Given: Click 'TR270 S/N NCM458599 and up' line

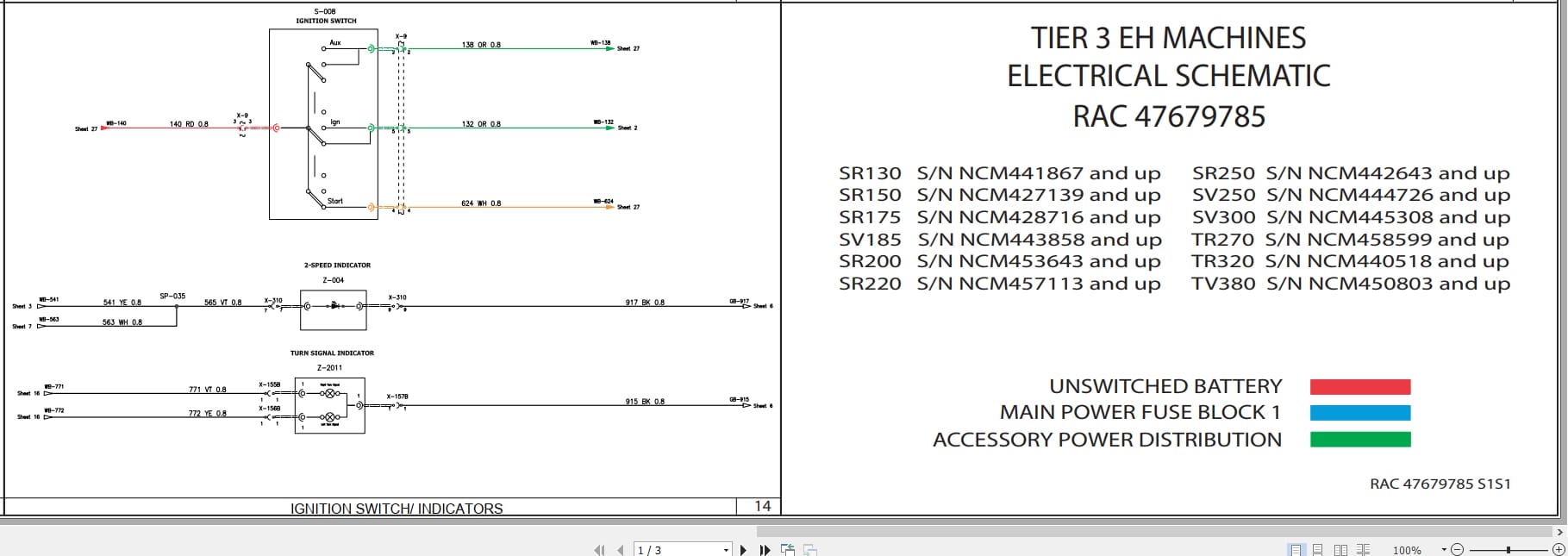Looking at the screenshot, I should [x=1351, y=240].
